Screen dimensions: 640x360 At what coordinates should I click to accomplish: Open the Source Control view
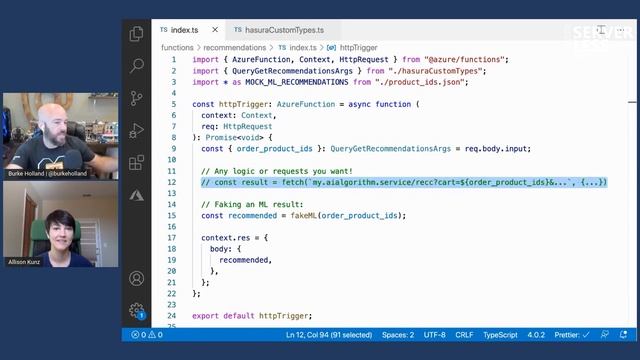[x=136, y=98]
